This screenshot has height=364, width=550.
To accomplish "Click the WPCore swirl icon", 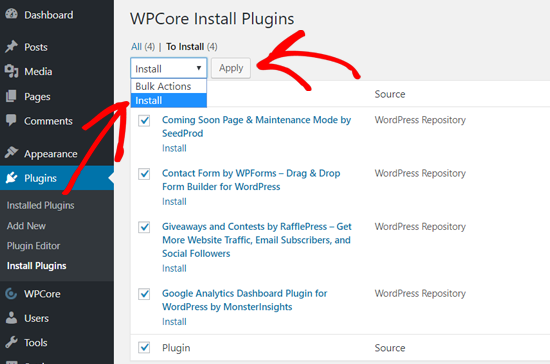I will pyautogui.click(x=11, y=294).
